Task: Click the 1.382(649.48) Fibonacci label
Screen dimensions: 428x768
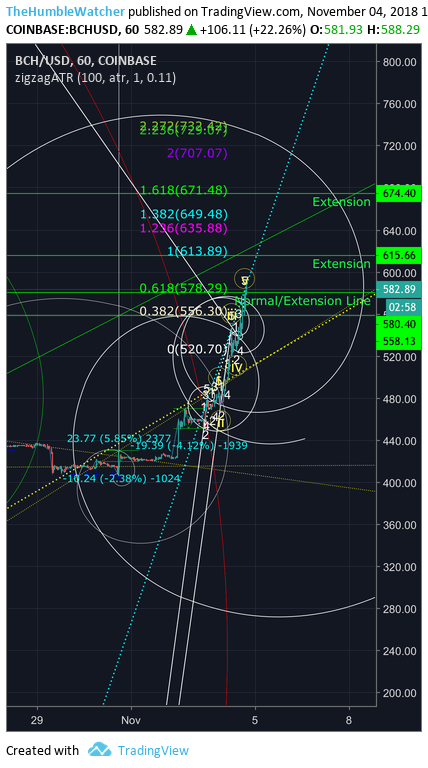Action: click(x=184, y=214)
